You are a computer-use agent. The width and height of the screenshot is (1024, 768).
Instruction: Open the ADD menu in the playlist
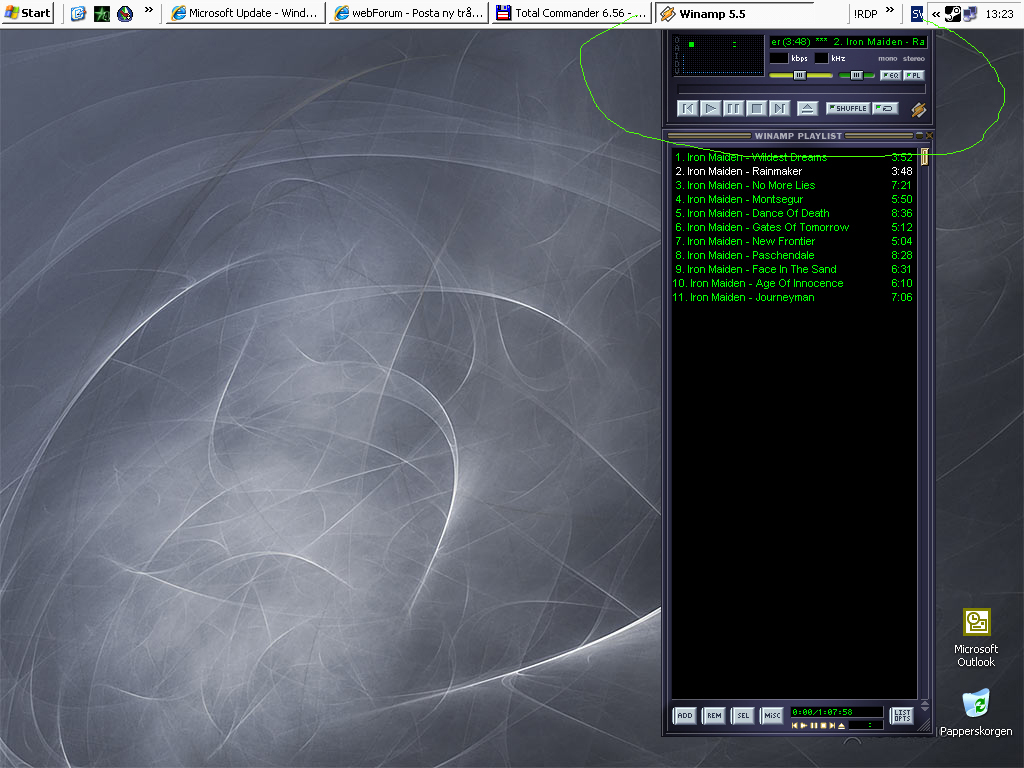[x=684, y=716]
